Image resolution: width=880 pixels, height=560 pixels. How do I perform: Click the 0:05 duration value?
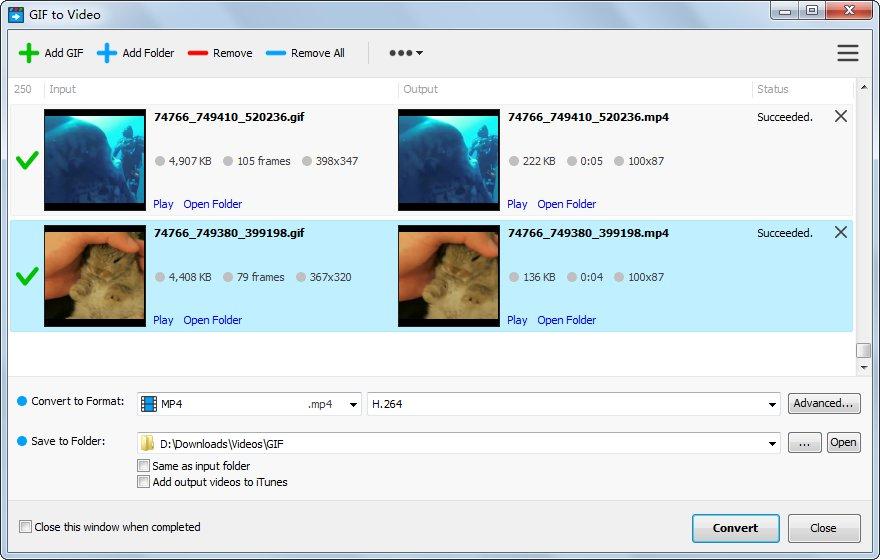coord(592,161)
